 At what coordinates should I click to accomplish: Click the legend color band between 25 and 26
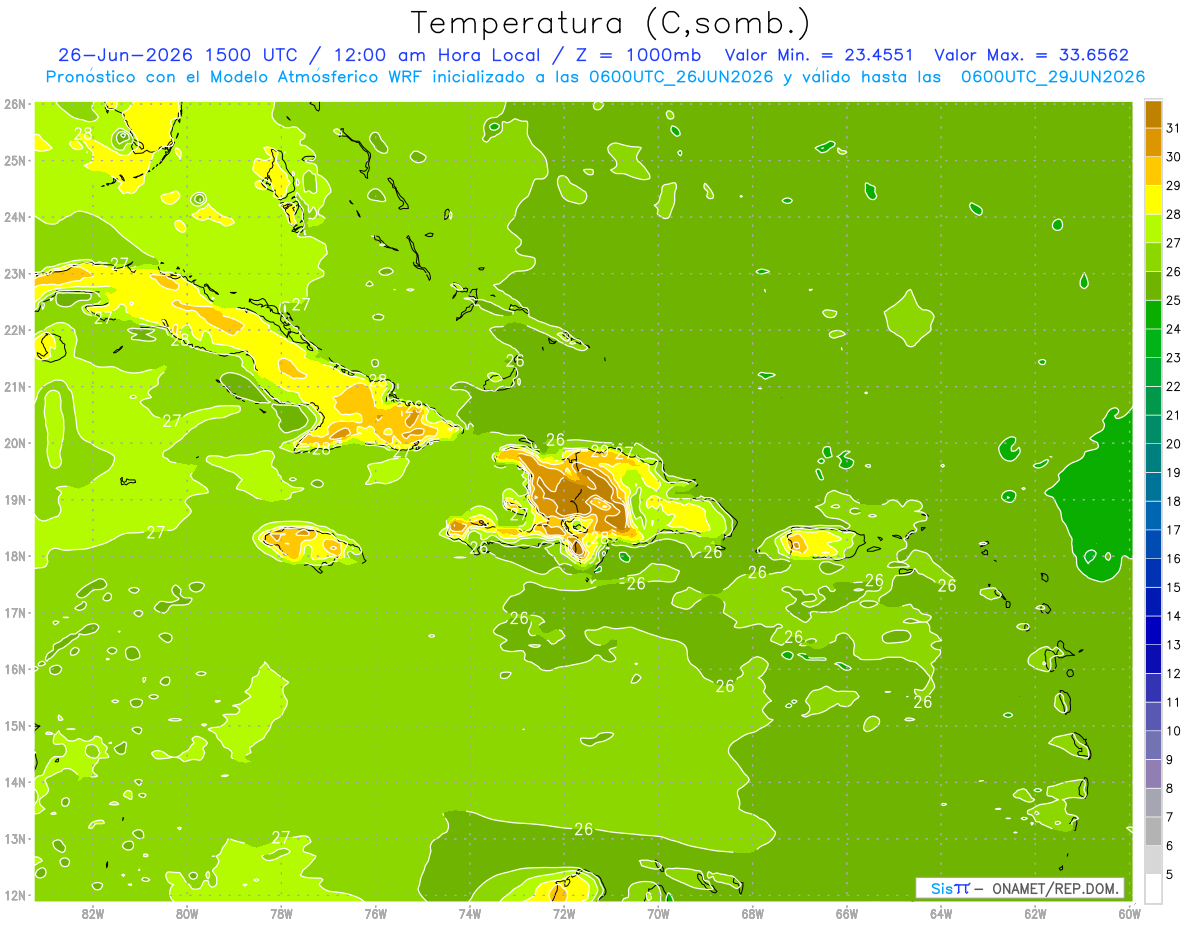[1153, 286]
